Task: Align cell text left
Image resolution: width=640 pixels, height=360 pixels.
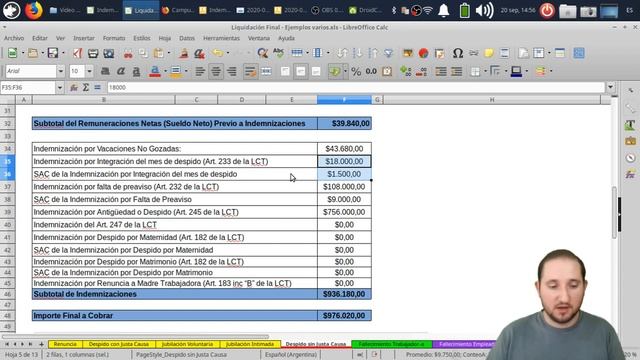Action: point(200,71)
